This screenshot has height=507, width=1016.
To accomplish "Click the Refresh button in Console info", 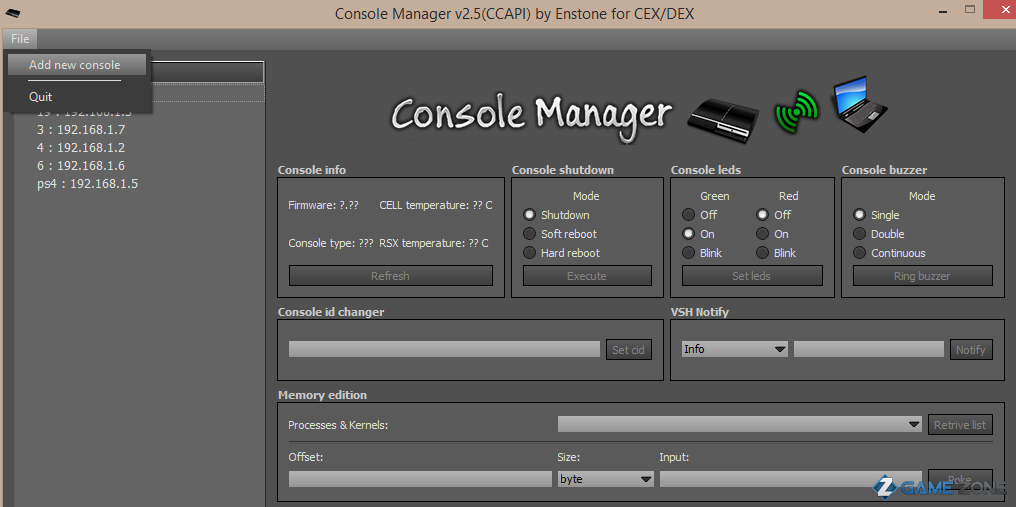I will pyautogui.click(x=391, y=276).
